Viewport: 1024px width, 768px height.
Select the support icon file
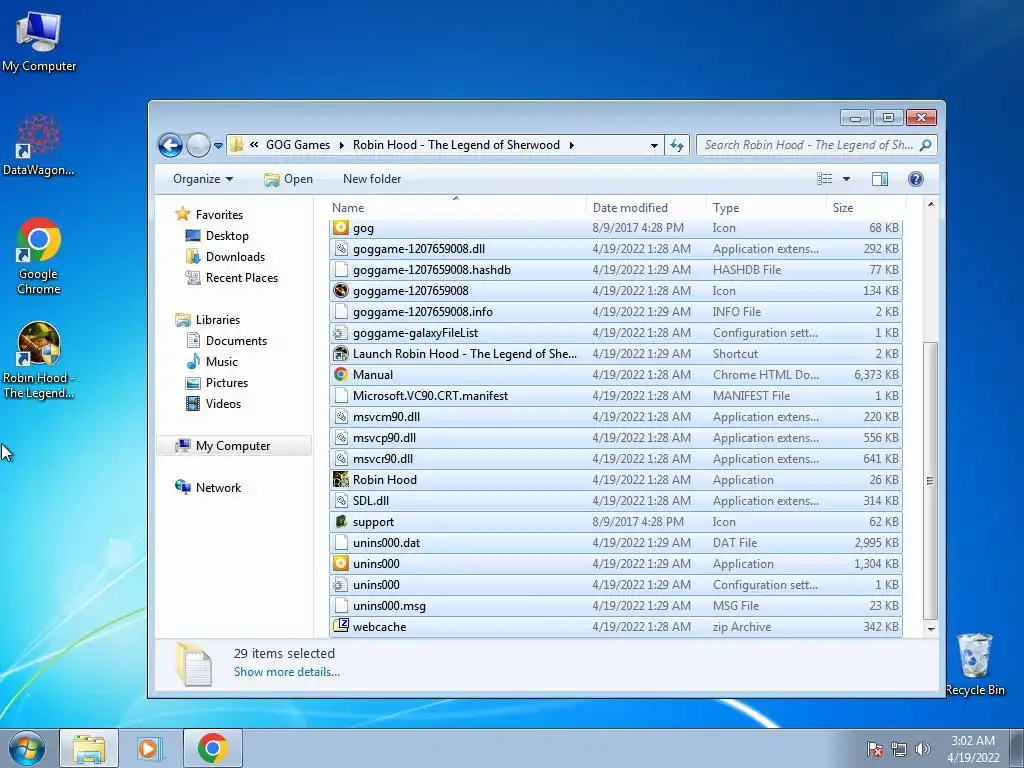[x=615, y=522]
